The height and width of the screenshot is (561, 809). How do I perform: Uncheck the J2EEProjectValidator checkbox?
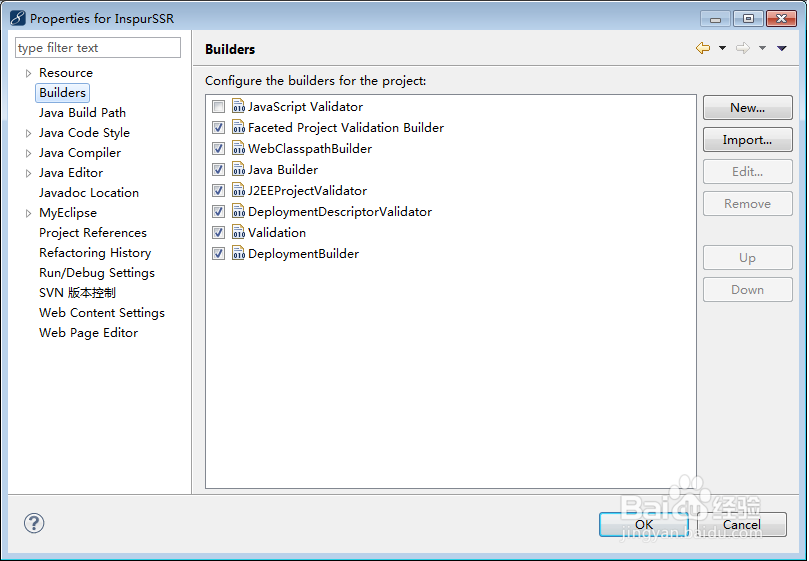tap(219, 190)
